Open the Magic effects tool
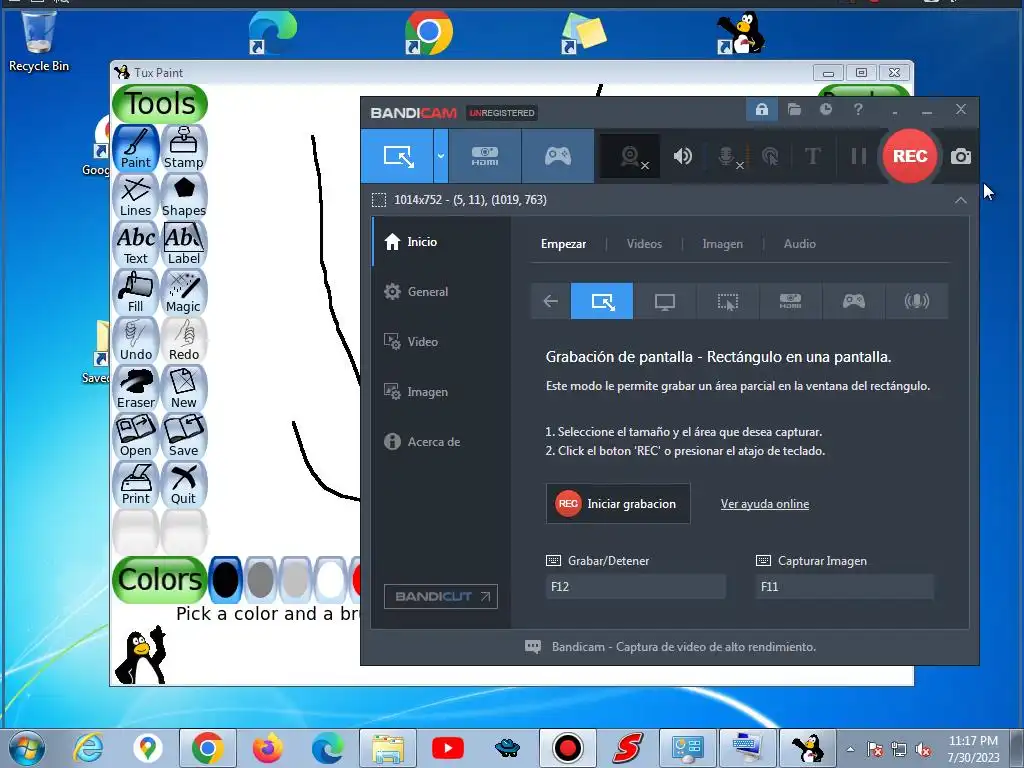Screen dimensions: 1024x768 pos(184,292)
